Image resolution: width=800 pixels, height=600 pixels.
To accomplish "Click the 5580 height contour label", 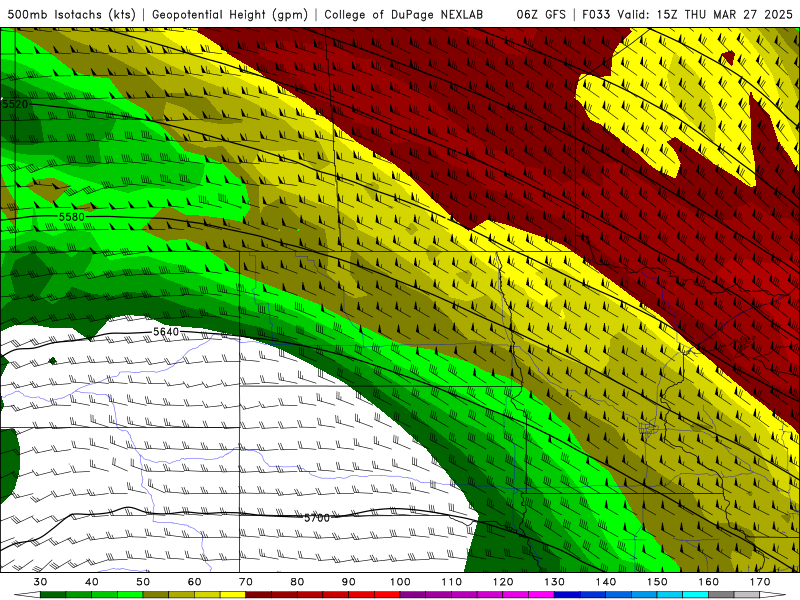I will pyautogui.click(x=71, y=217).
